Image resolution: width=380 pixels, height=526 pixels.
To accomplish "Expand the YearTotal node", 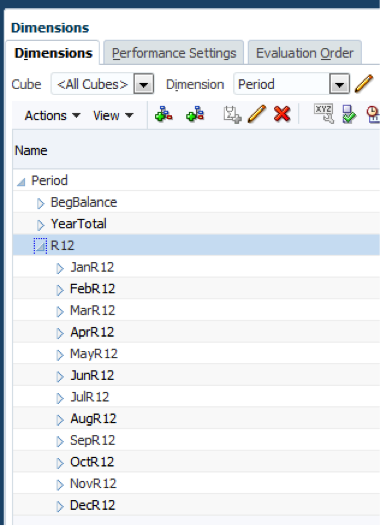I will point(41,225).
